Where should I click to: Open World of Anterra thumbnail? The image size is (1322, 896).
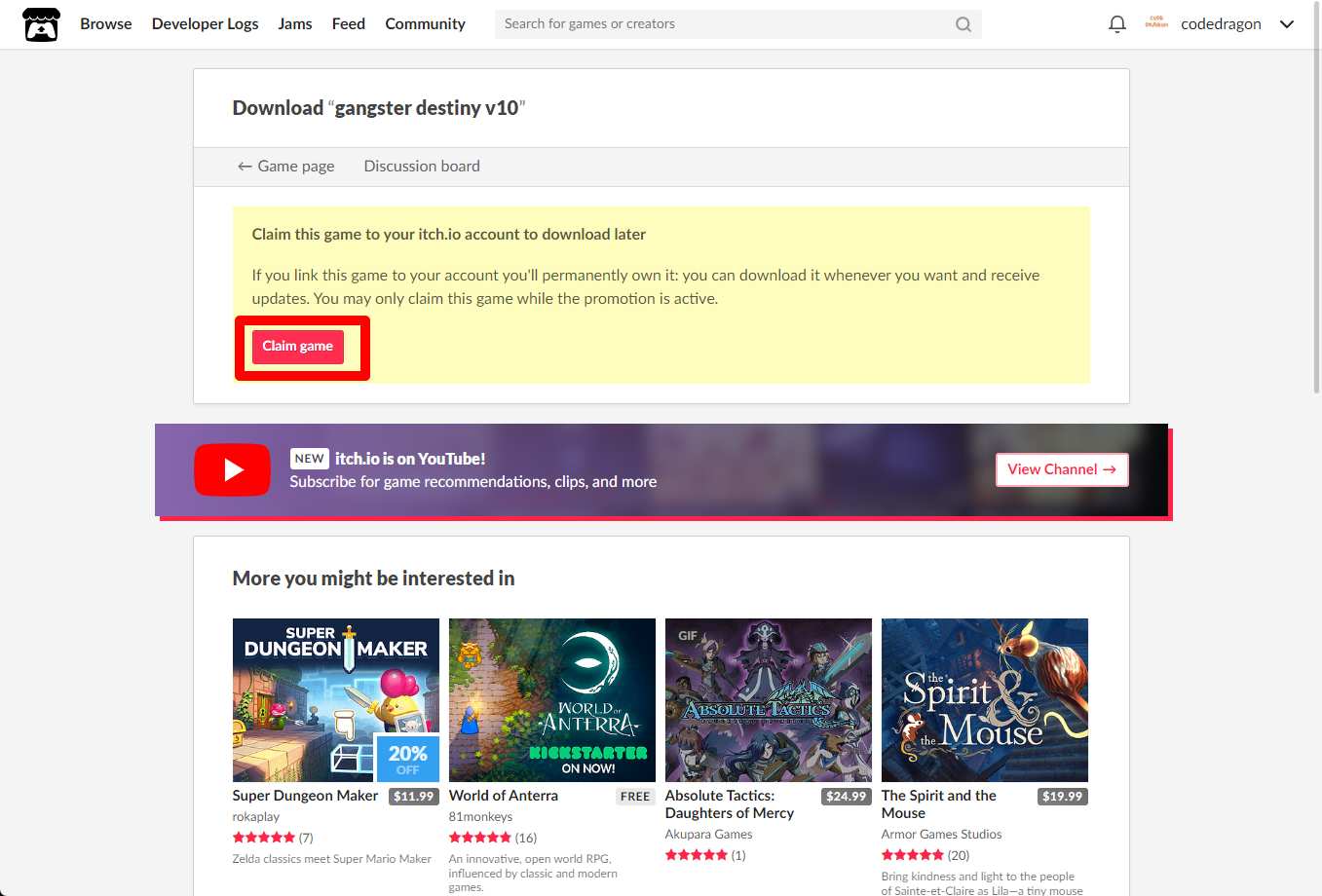(552, 700)
